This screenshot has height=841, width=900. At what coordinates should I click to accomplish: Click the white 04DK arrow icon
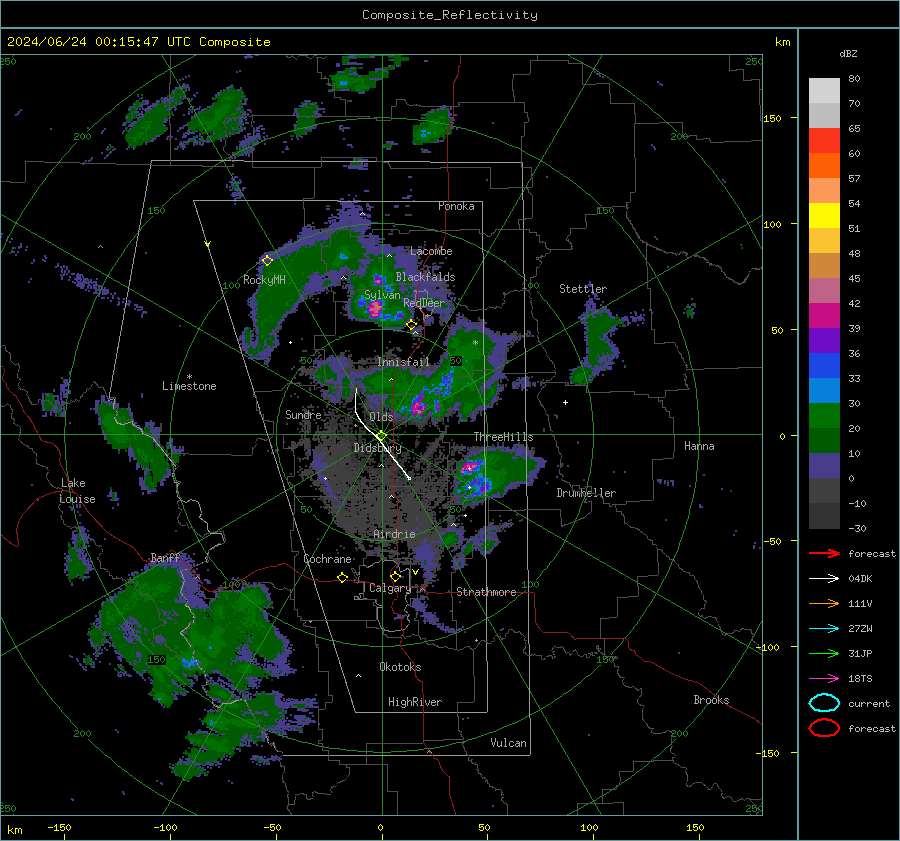pos(824,579)
